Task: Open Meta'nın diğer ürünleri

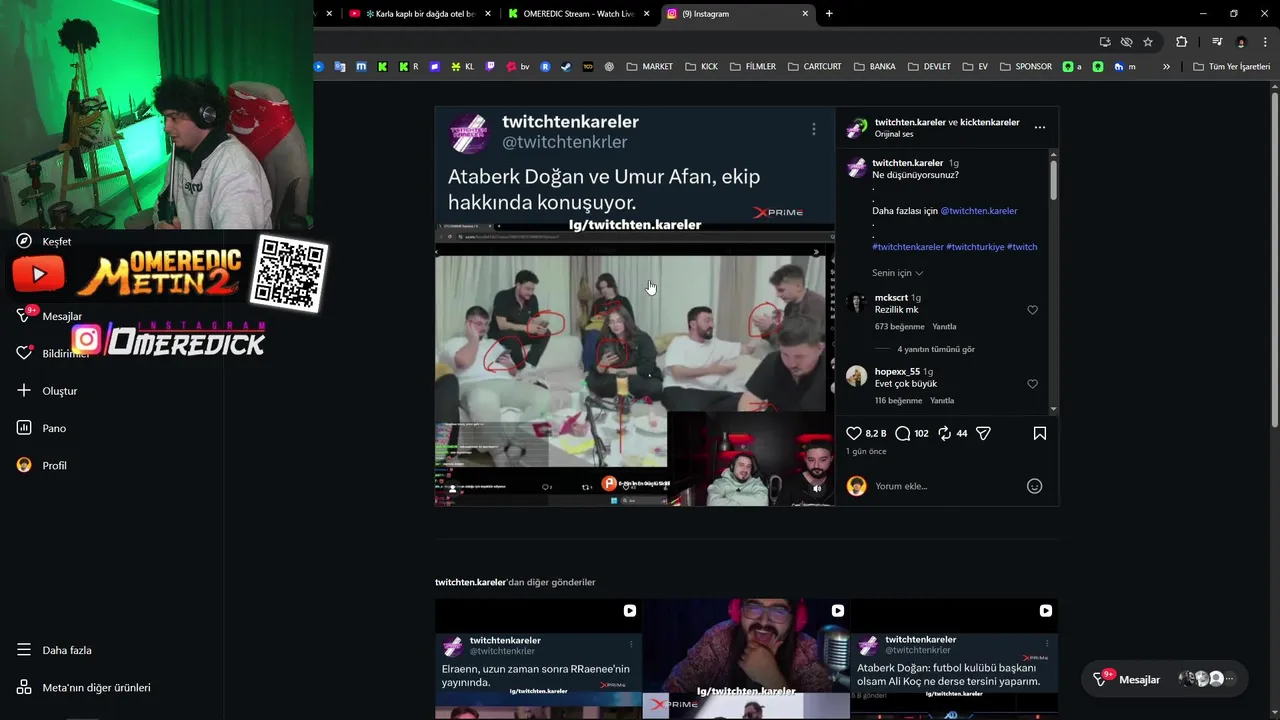Action: [x=83, y=687]
